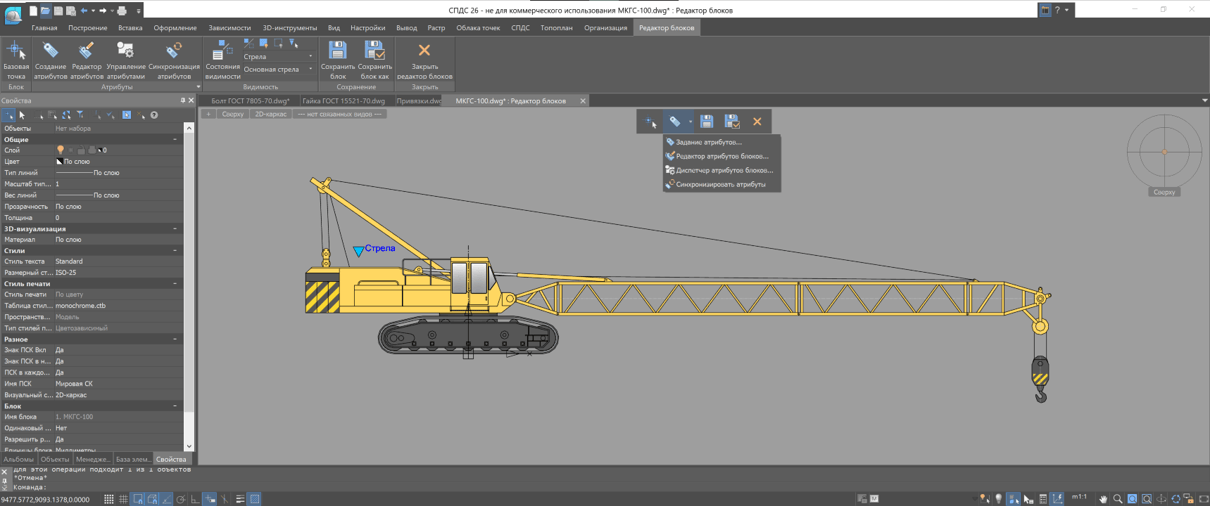
Task: Click quick select filter icon in Свойства toolbar
Action: coord(81,115)
